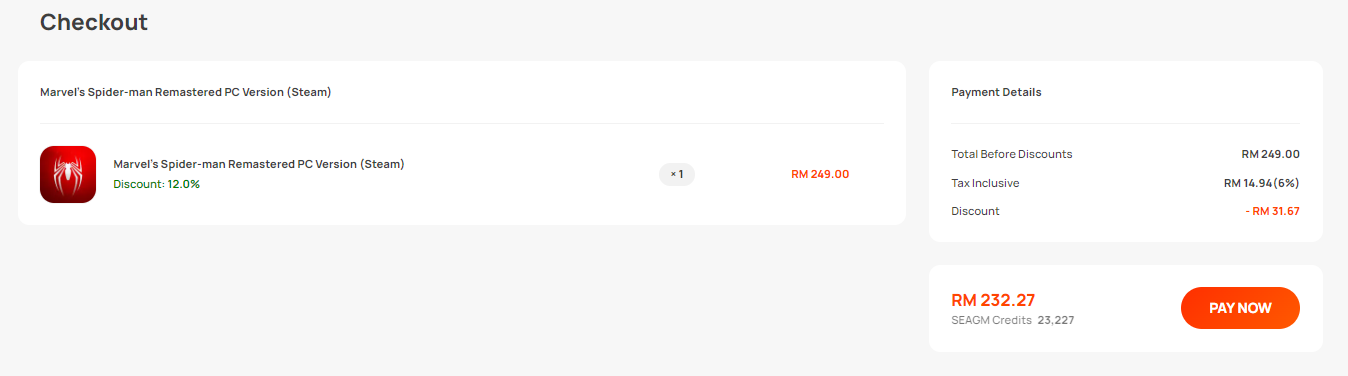Click the - RM 31.67 discount amount
1348x376 pixels.
1273,211
